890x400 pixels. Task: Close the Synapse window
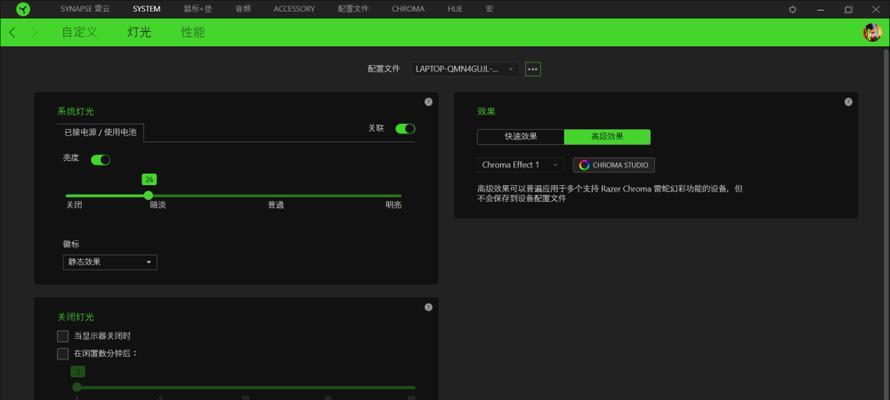coord(876,10)
